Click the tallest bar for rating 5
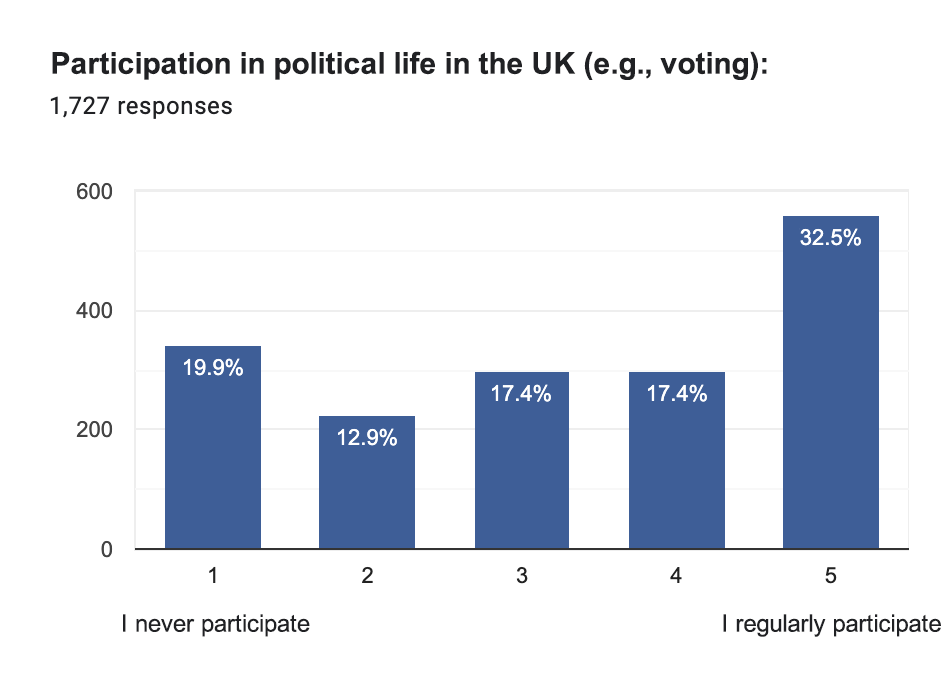The width and height of the screenshot is (950, 681). 831,400
